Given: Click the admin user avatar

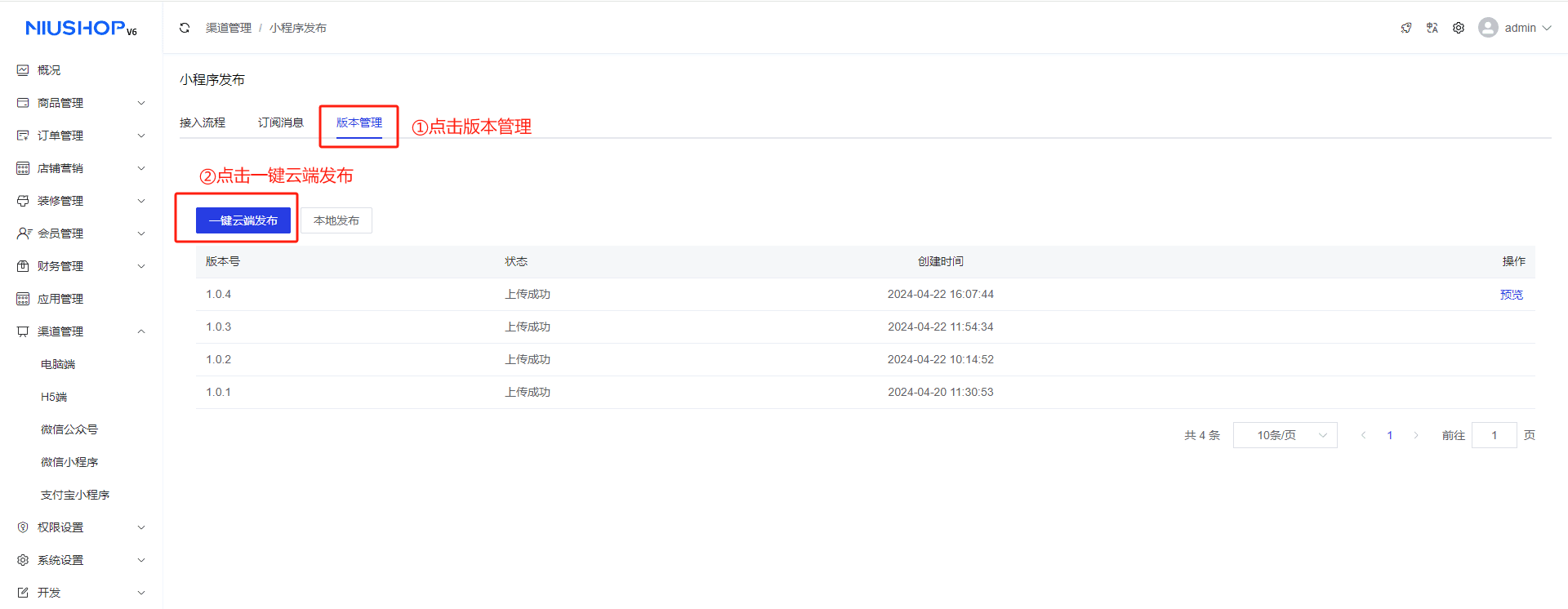Looking at the screenshot, I should [x=1488, y=28].
